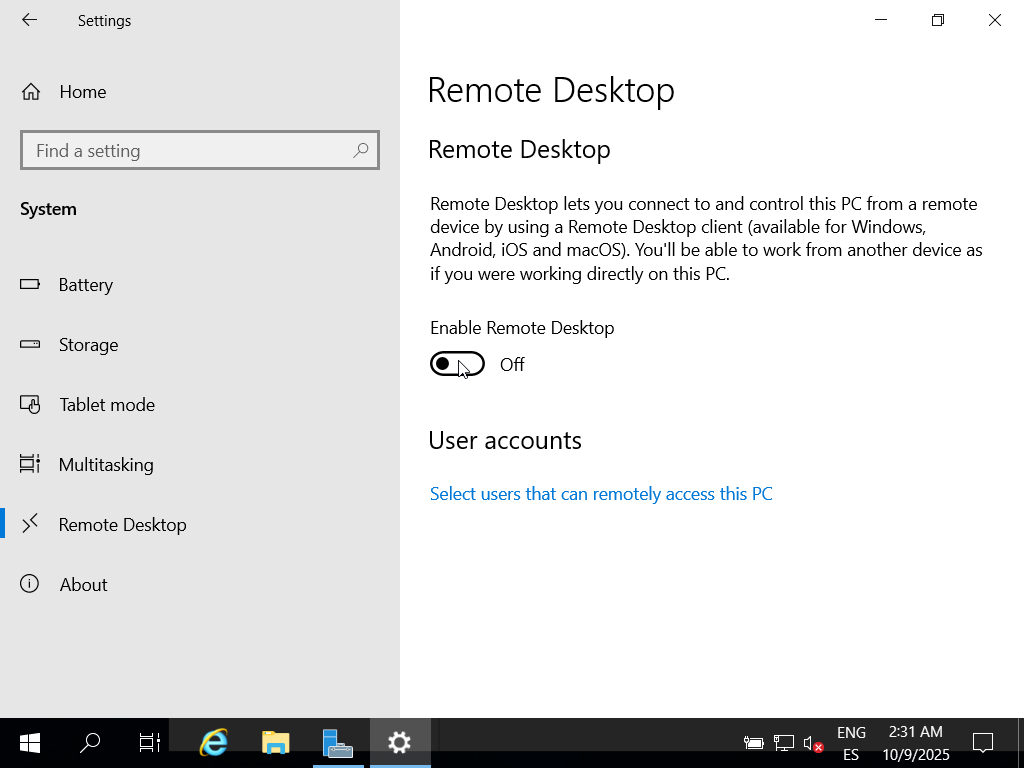Open Server Manager from the taskbar
This screenshot has height=768, width=1024.
(x=338, y=743)
